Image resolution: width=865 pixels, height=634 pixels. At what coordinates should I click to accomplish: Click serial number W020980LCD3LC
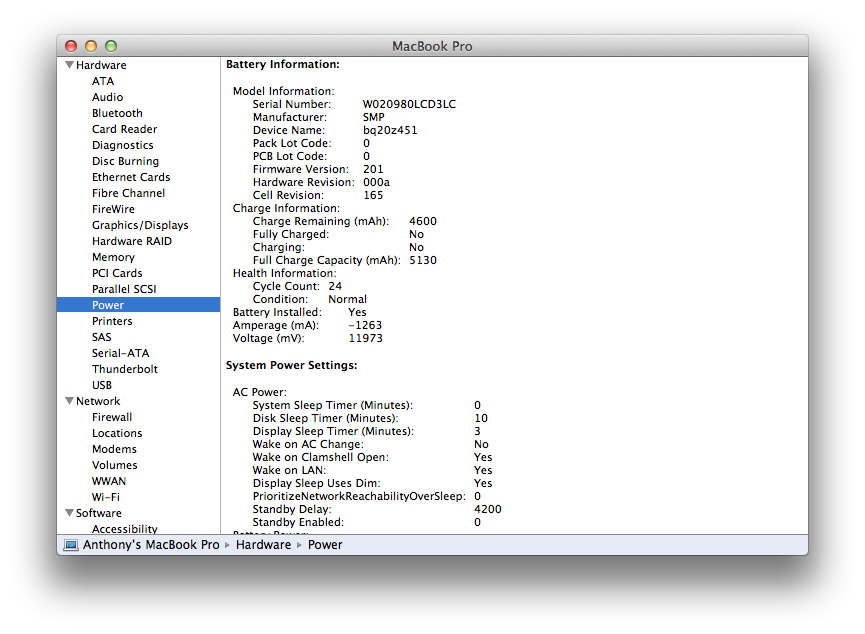coord(409,104)
